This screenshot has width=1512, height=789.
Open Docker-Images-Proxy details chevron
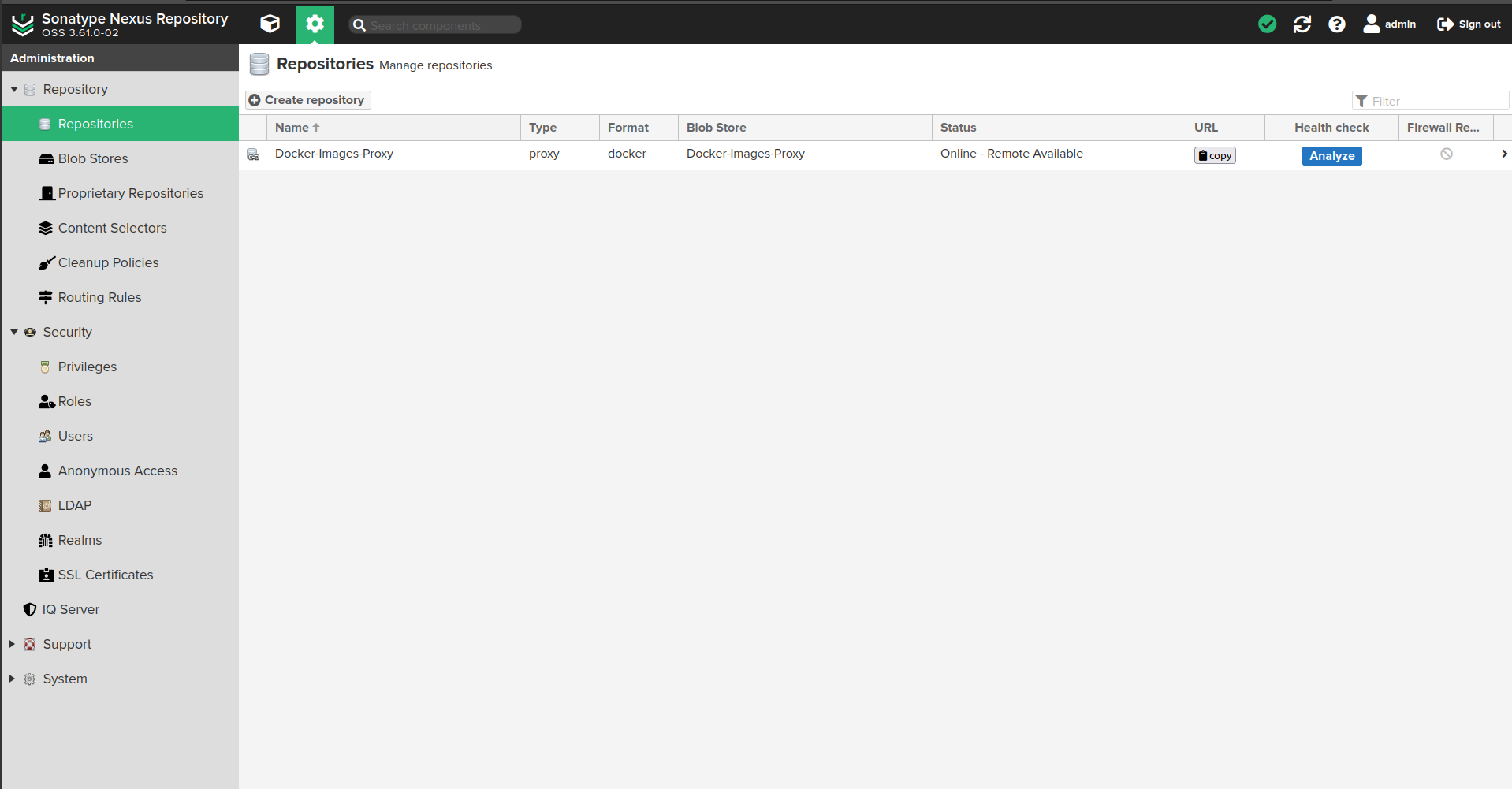[1503, 154]
